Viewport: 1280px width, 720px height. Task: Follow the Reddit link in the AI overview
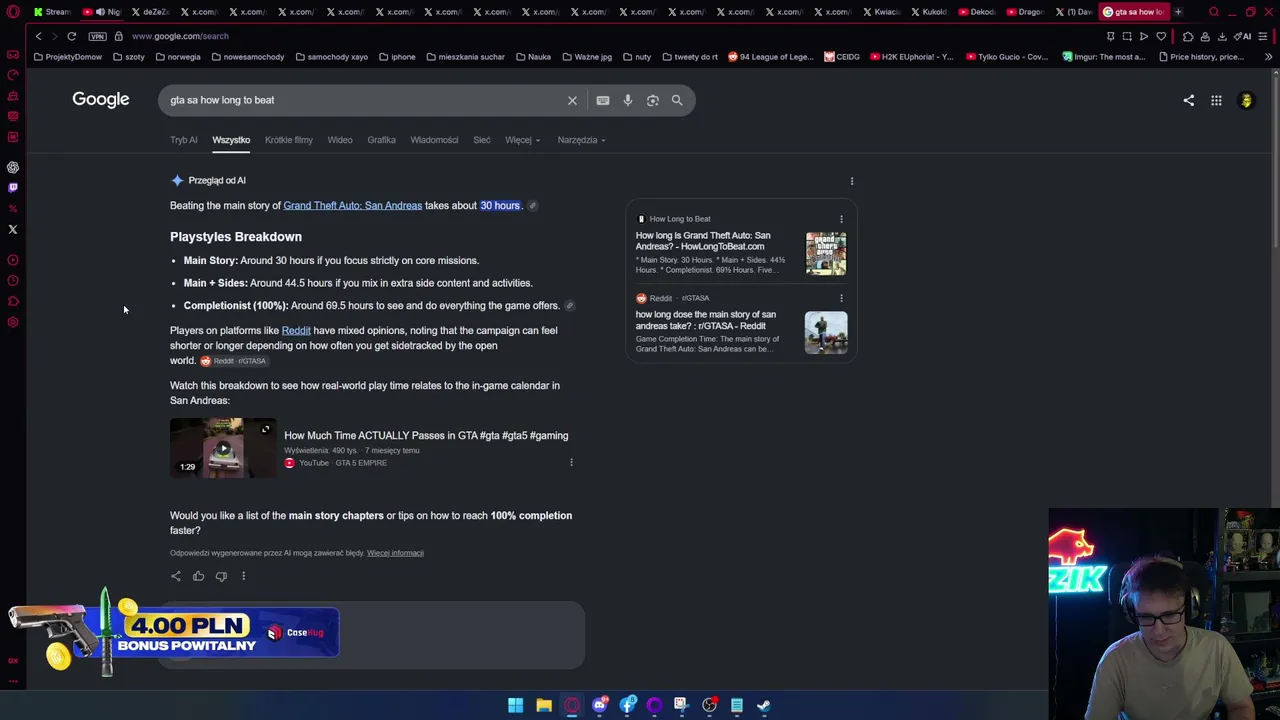click(296, 331)
